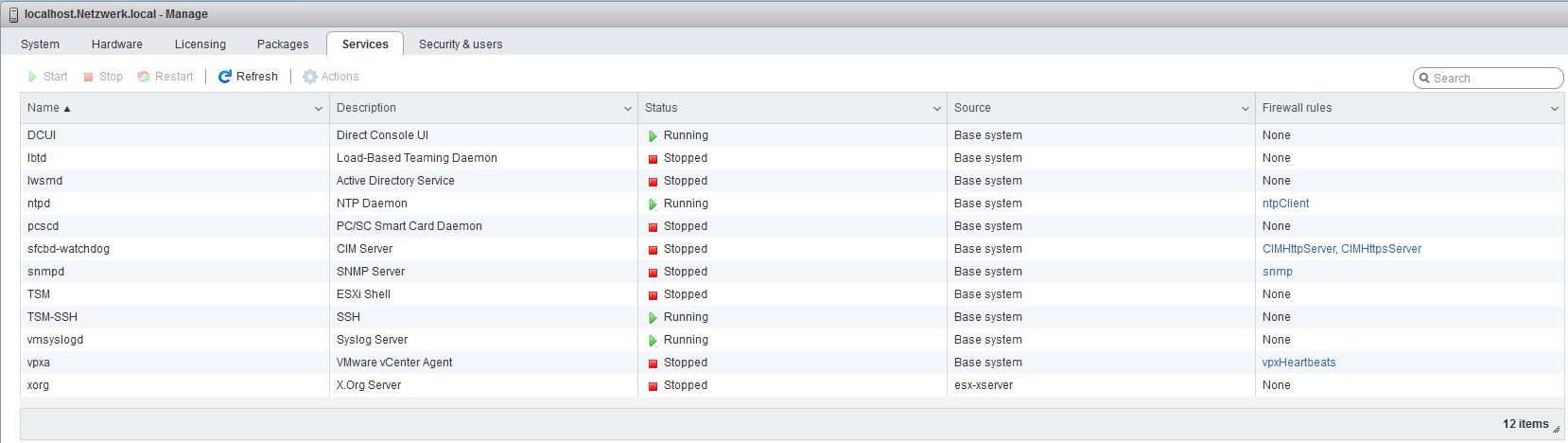
Task: Go to the Licensing tab
Action: (200, 44)
